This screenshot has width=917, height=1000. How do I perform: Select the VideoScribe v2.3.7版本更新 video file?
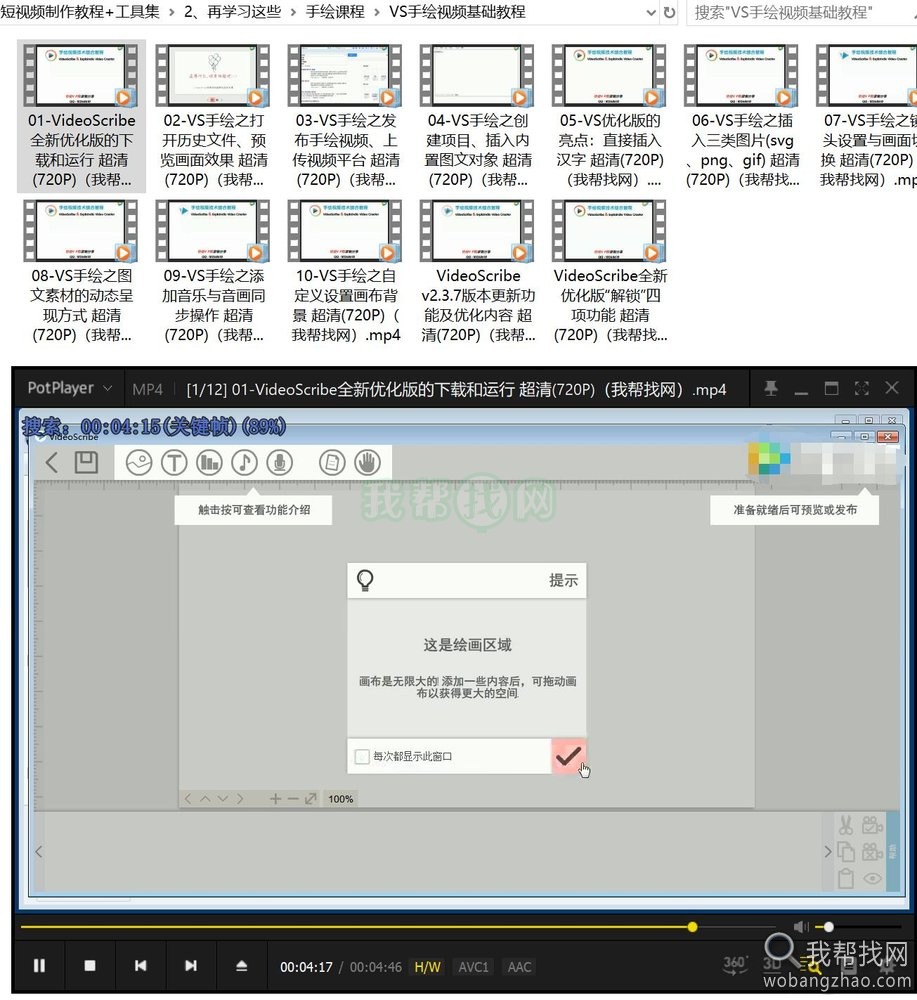pyautogui.click(x=478, y=271)
